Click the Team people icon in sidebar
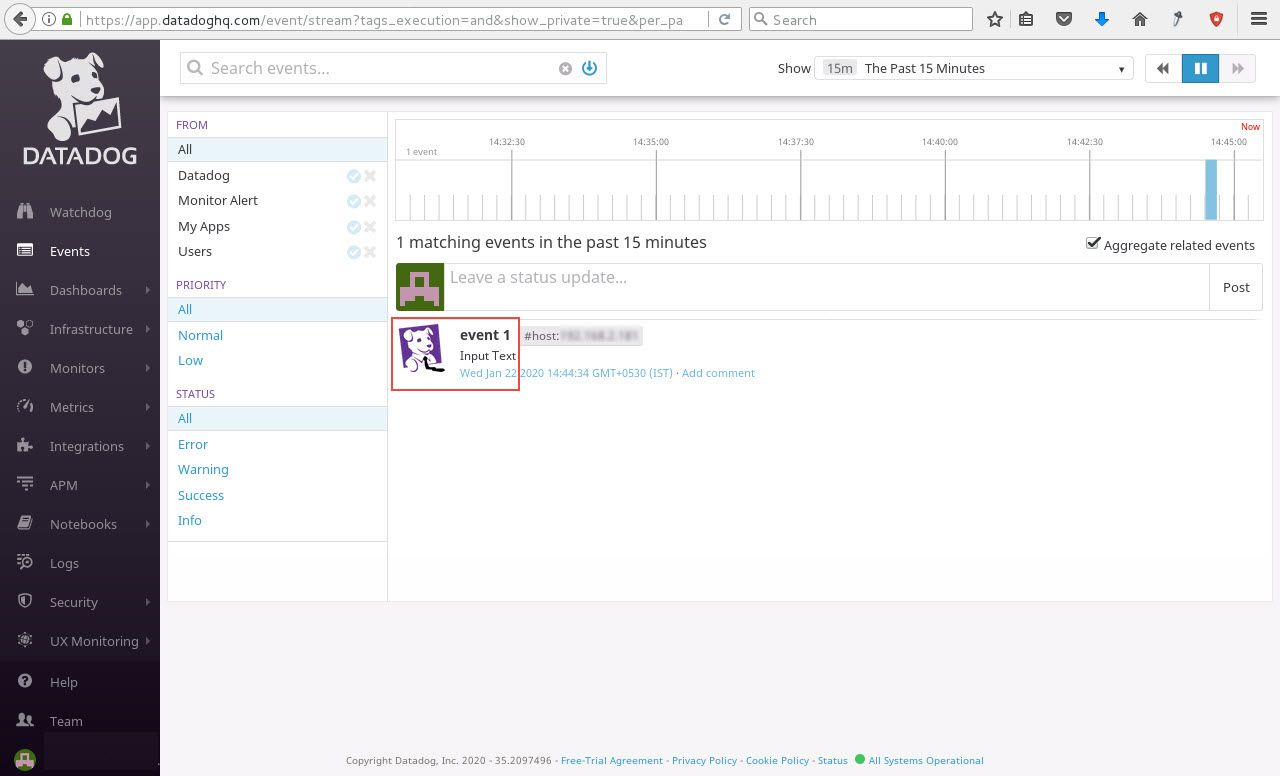The height and width of the screenshot is (776, 1280). tap(25, 721)
